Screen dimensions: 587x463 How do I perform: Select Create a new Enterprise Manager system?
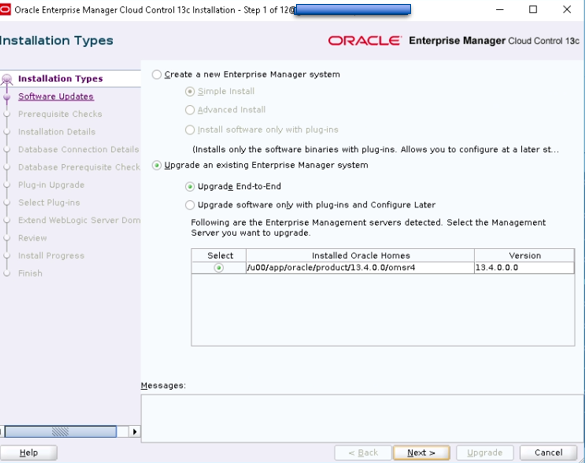(157, 74)
